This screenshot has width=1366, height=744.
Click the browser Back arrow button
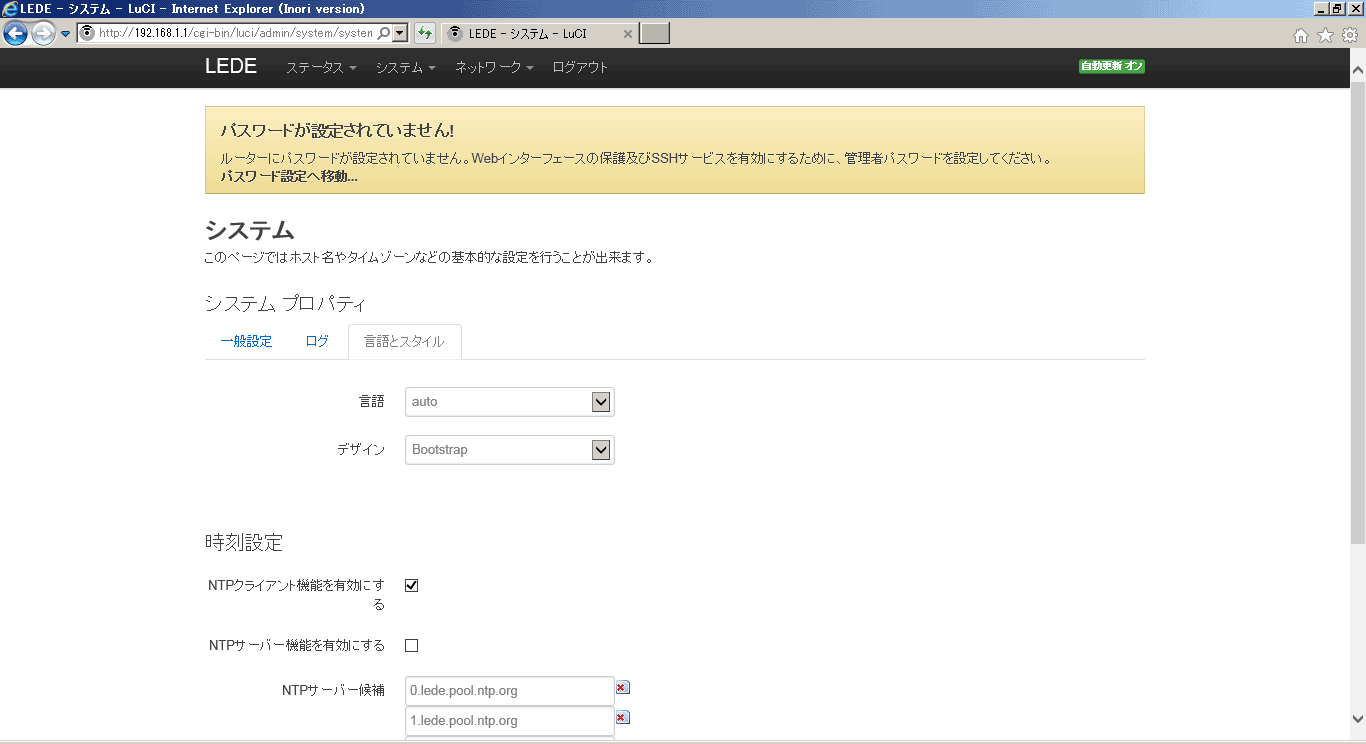(16, 33)
